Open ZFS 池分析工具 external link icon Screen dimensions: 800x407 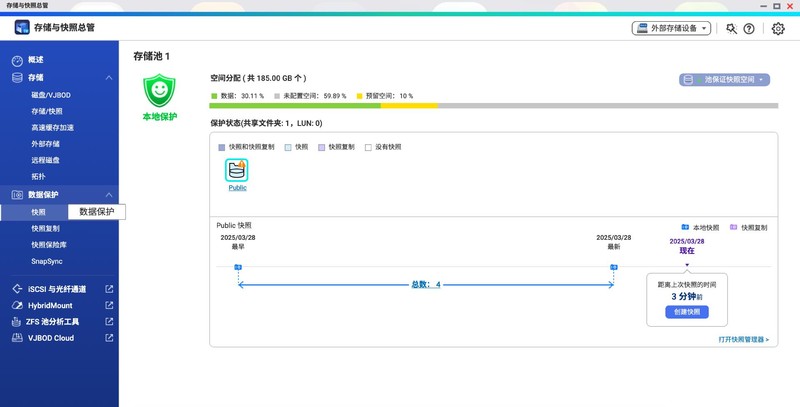[x=109, y=322]
